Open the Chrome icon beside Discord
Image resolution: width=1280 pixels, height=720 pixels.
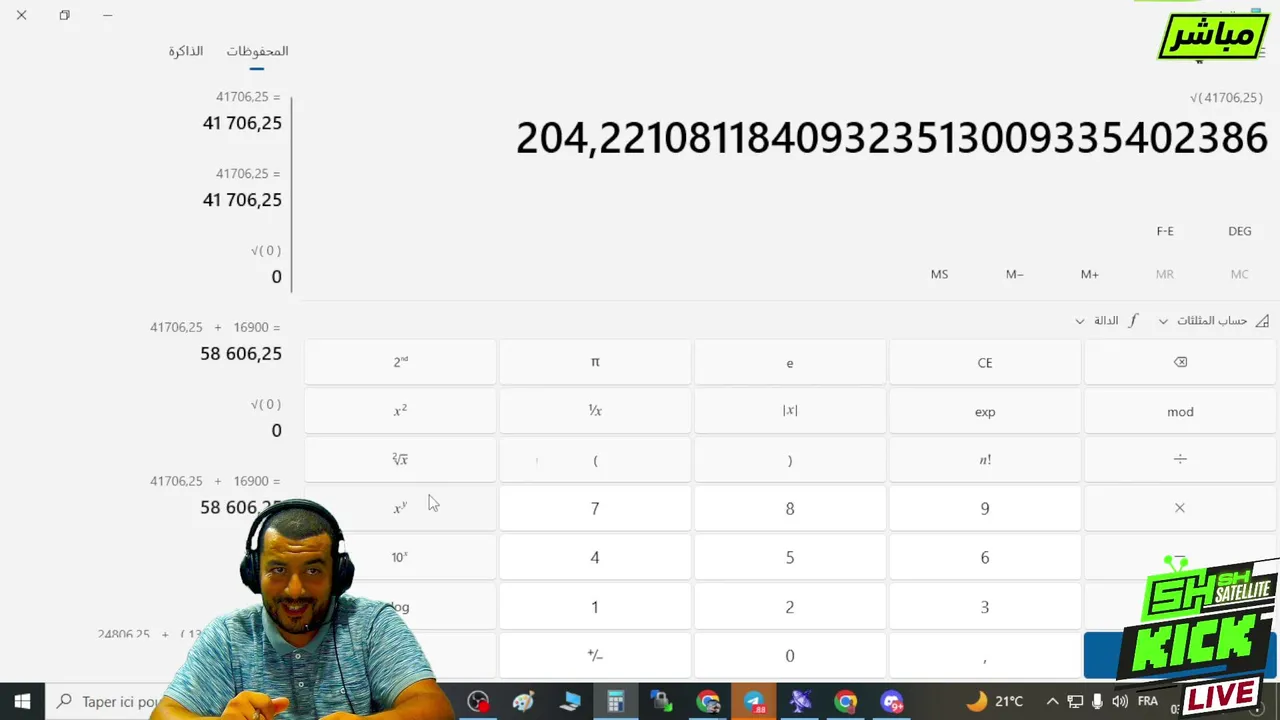846,702
